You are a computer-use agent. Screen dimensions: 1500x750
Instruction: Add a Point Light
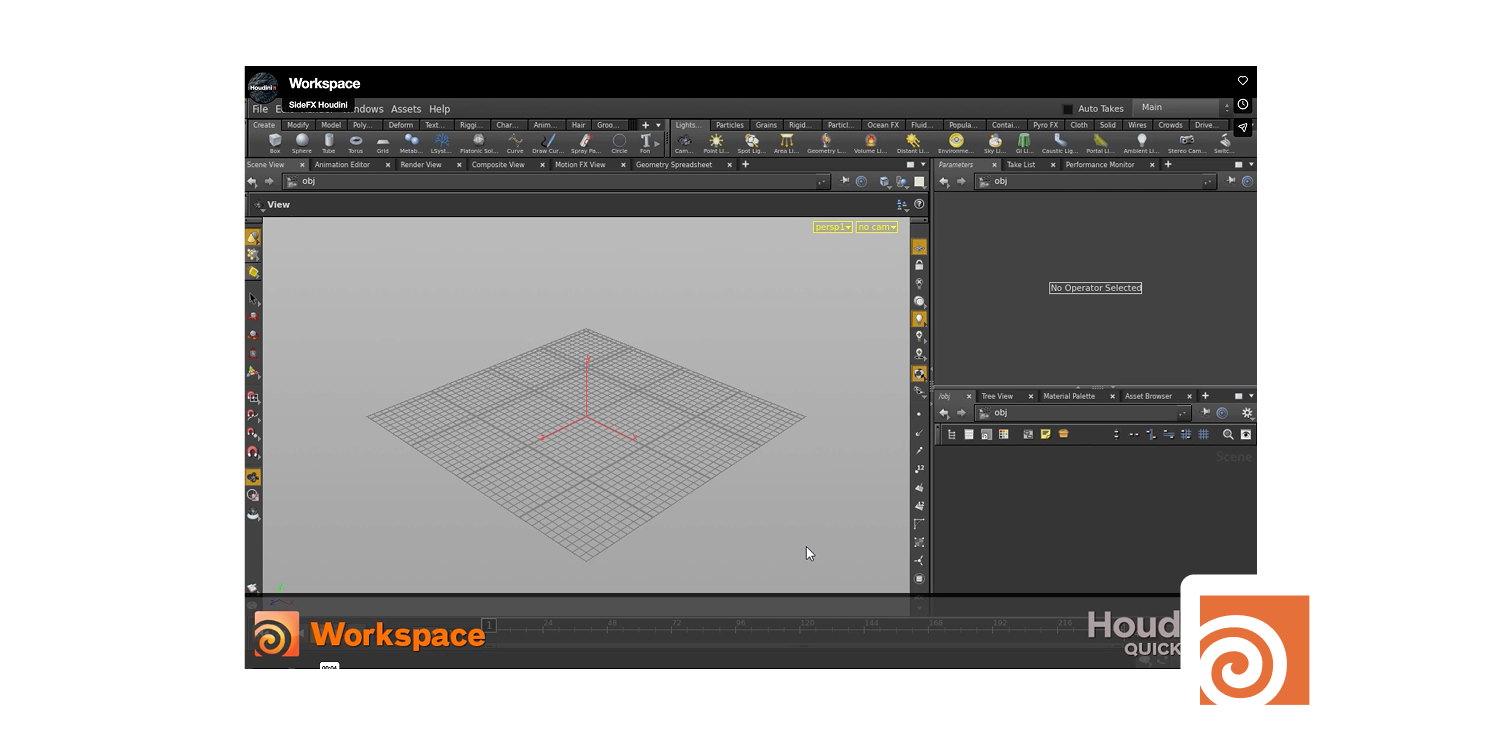[716, 144]
